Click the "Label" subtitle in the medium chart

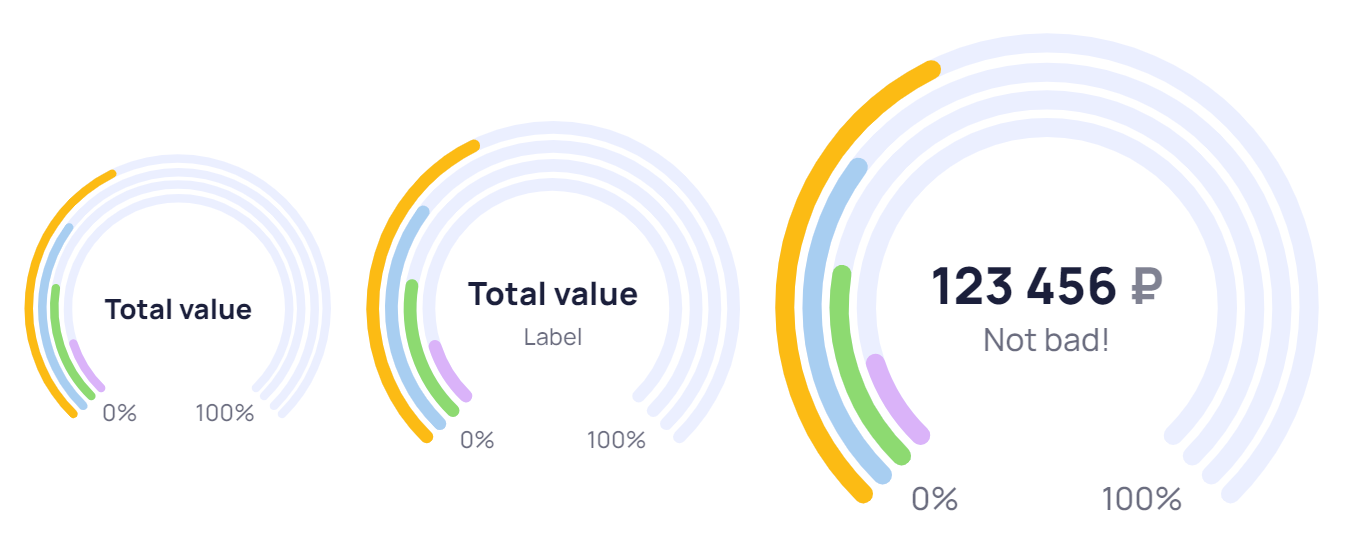point(552,337)
